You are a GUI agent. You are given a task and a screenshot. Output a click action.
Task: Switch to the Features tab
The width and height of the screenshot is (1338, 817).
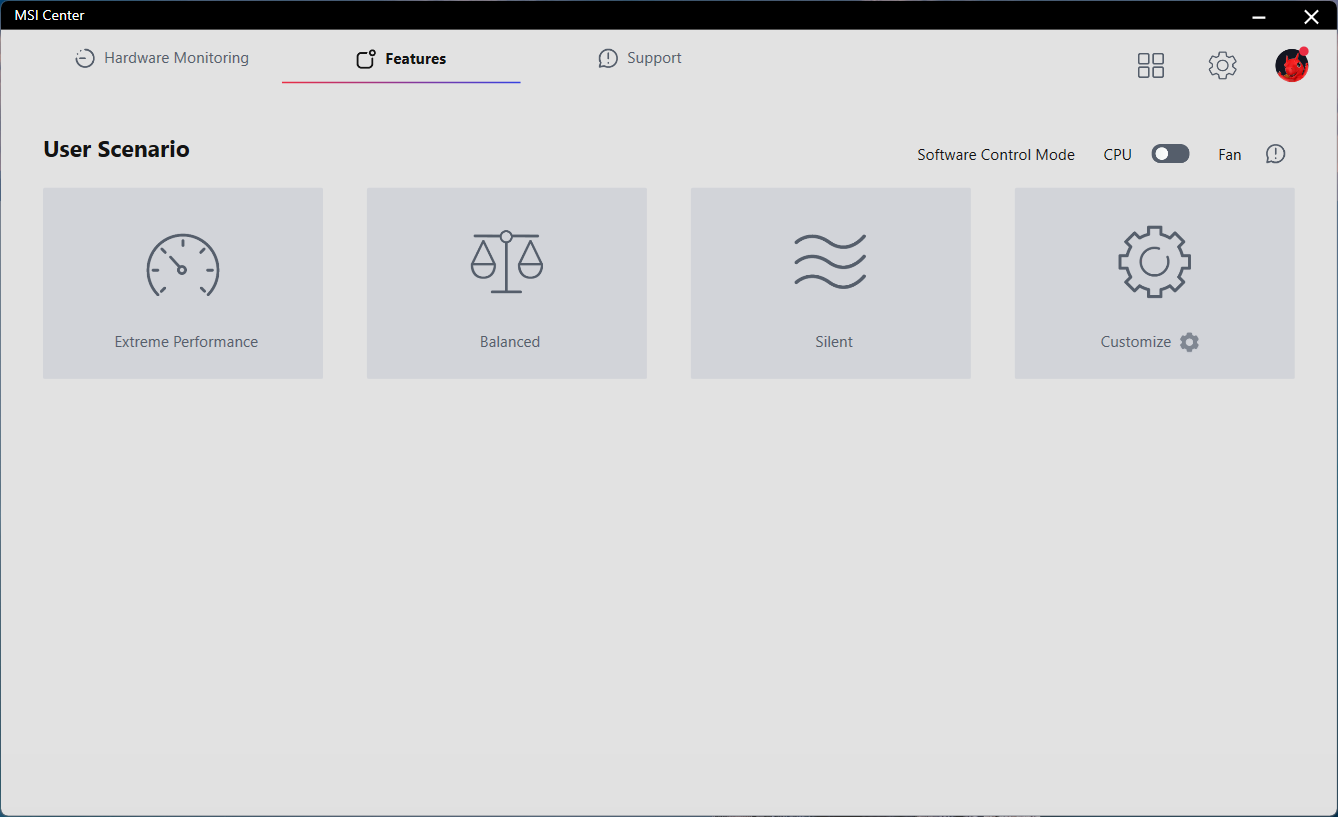pos(401,59)
